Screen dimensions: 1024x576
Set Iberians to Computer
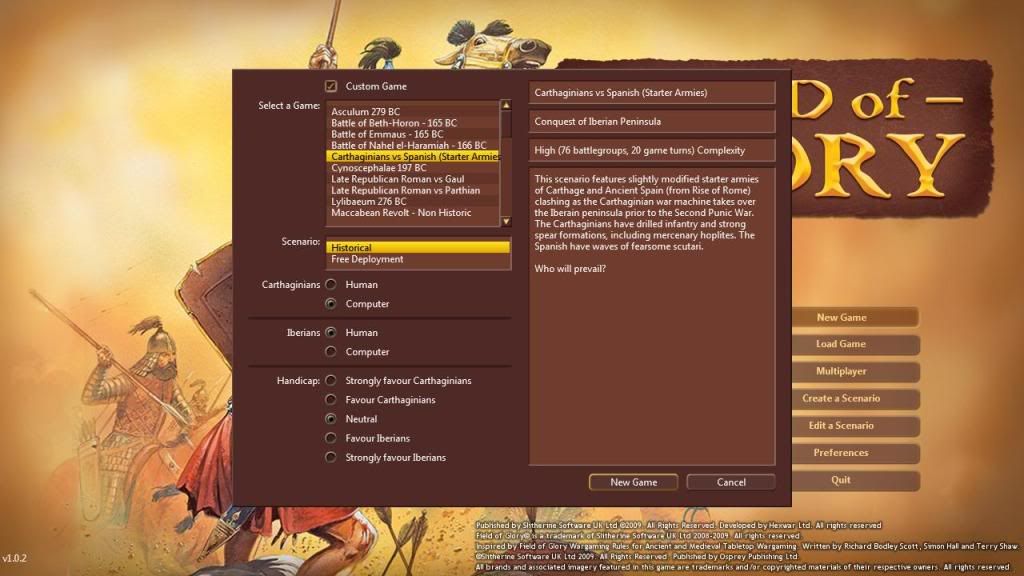point(331,351)
